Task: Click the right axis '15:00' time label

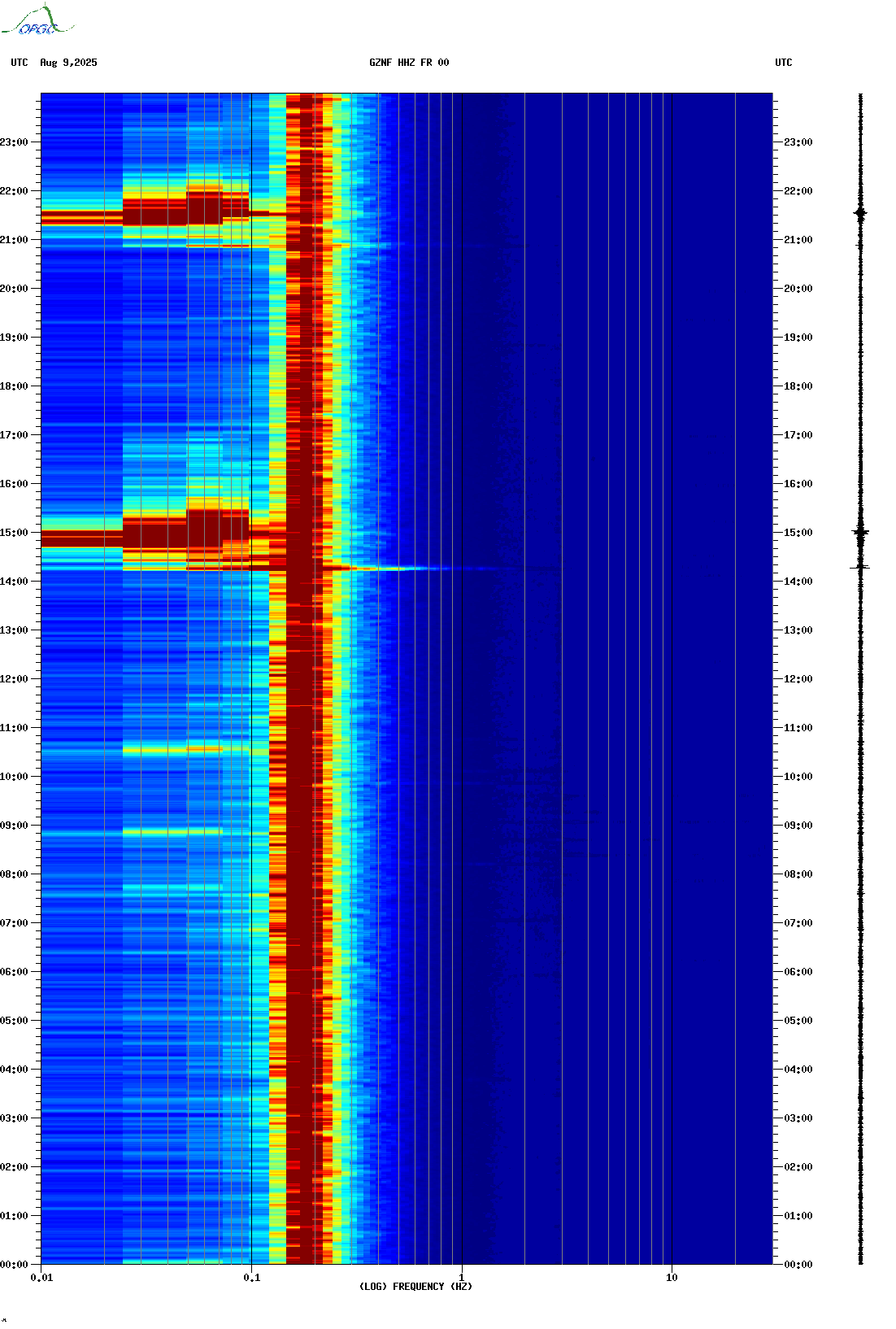Action: coord(798,533)
